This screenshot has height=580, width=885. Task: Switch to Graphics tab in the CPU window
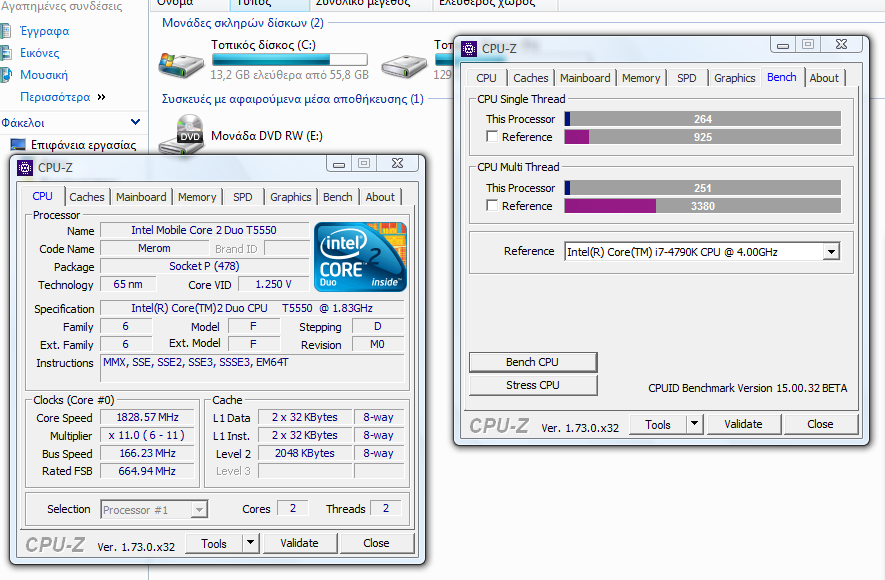(x=291, y=197)
